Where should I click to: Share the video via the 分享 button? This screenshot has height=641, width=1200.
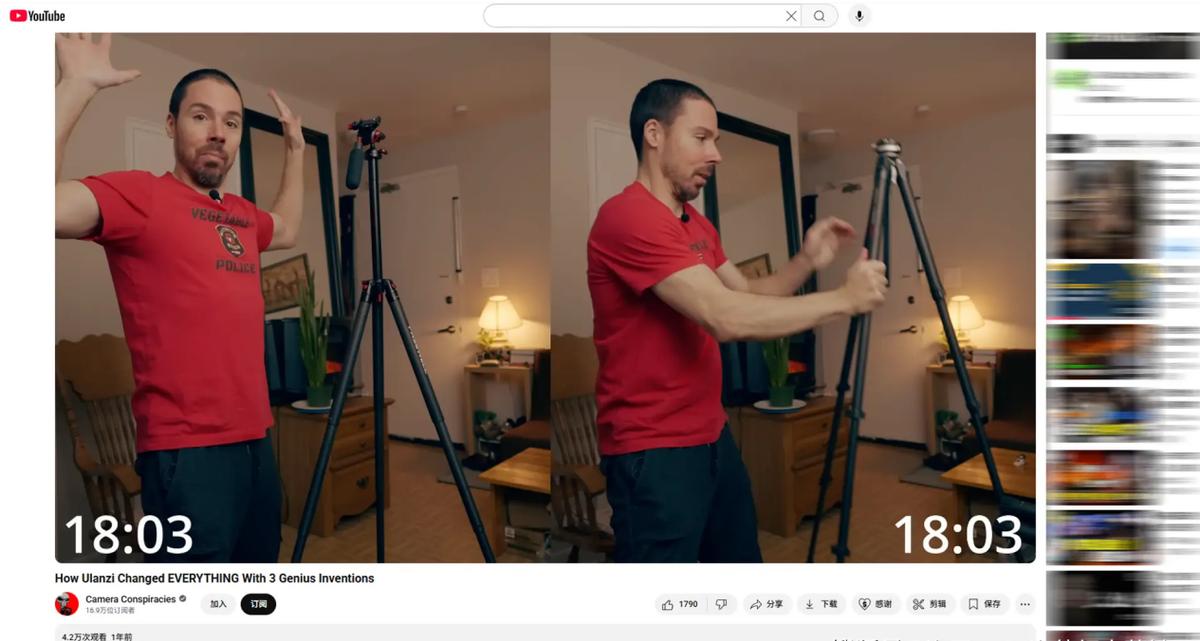[767, 604]
